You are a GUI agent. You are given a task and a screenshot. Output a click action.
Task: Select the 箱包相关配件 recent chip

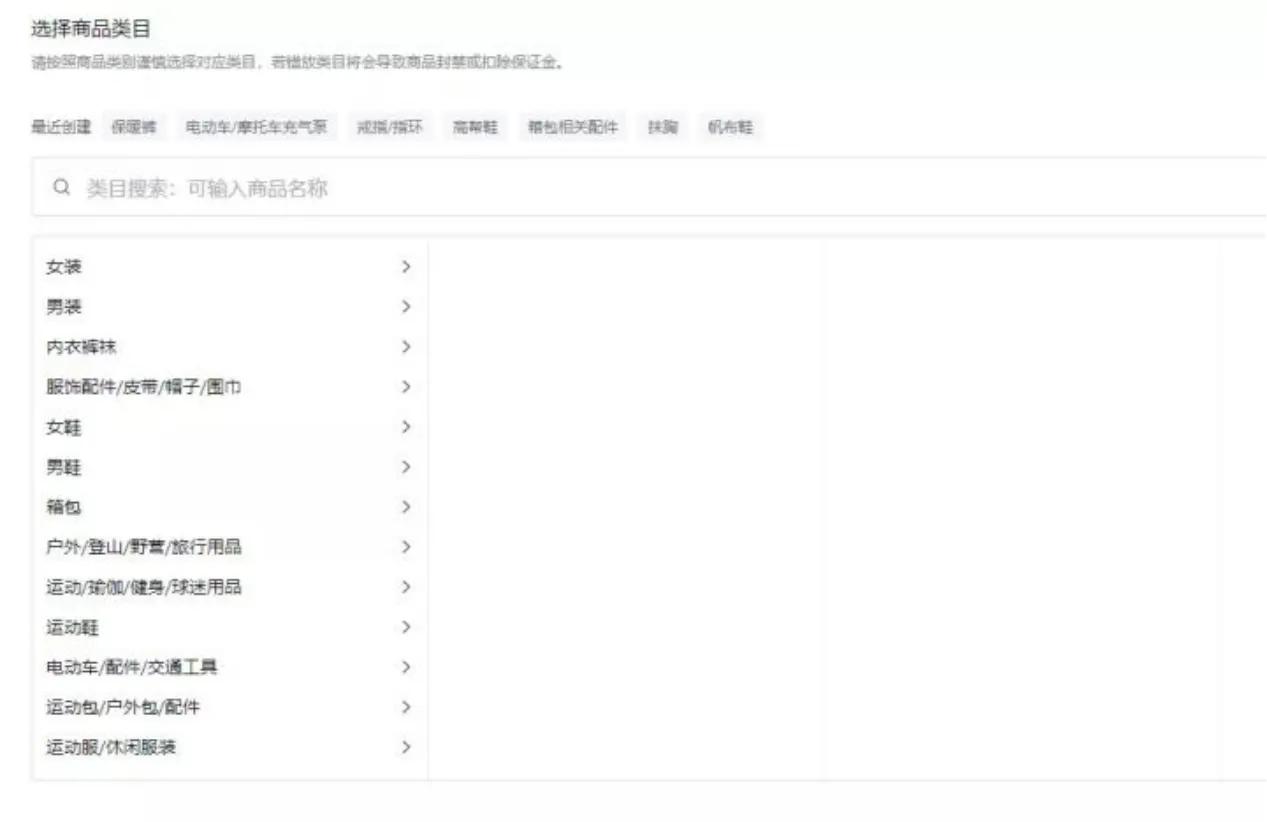[574, 126]
